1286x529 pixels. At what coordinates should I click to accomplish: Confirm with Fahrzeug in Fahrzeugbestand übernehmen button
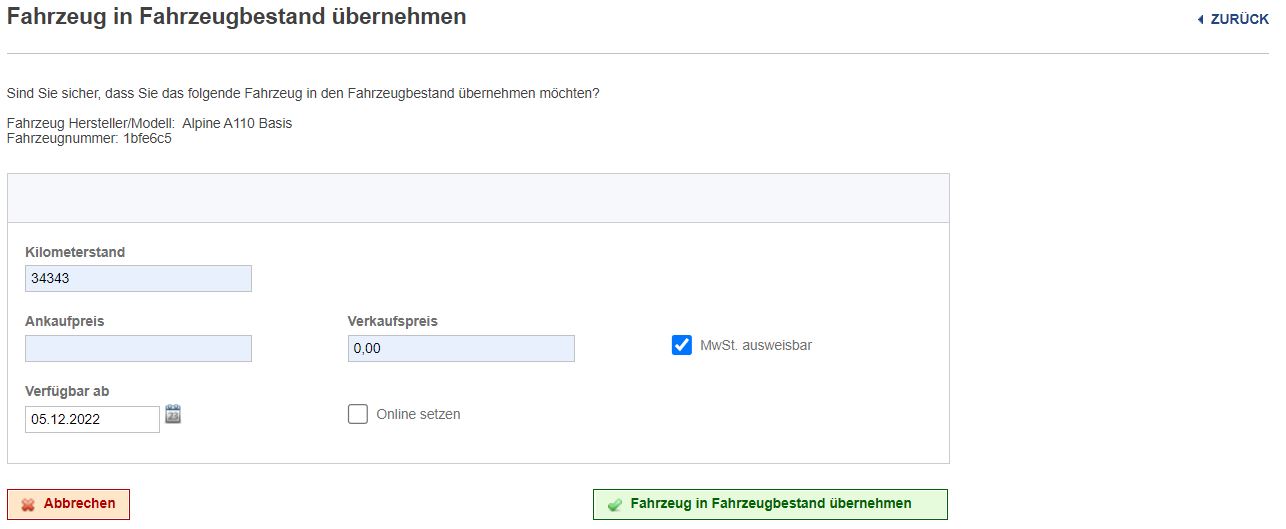pyautogui.click(x=770, y=504)
